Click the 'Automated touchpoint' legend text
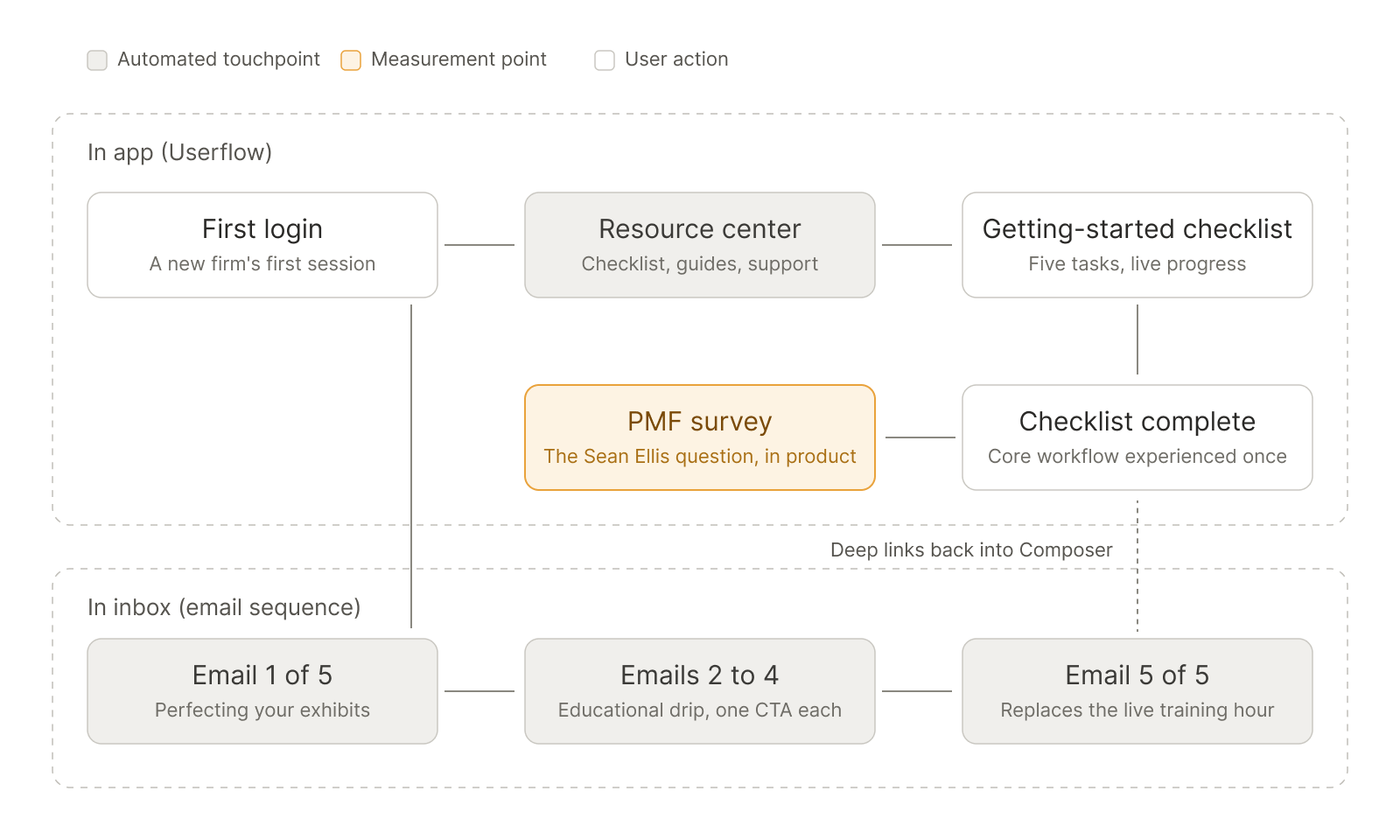This screenshot has height=840, width=1400. [219, 59]
